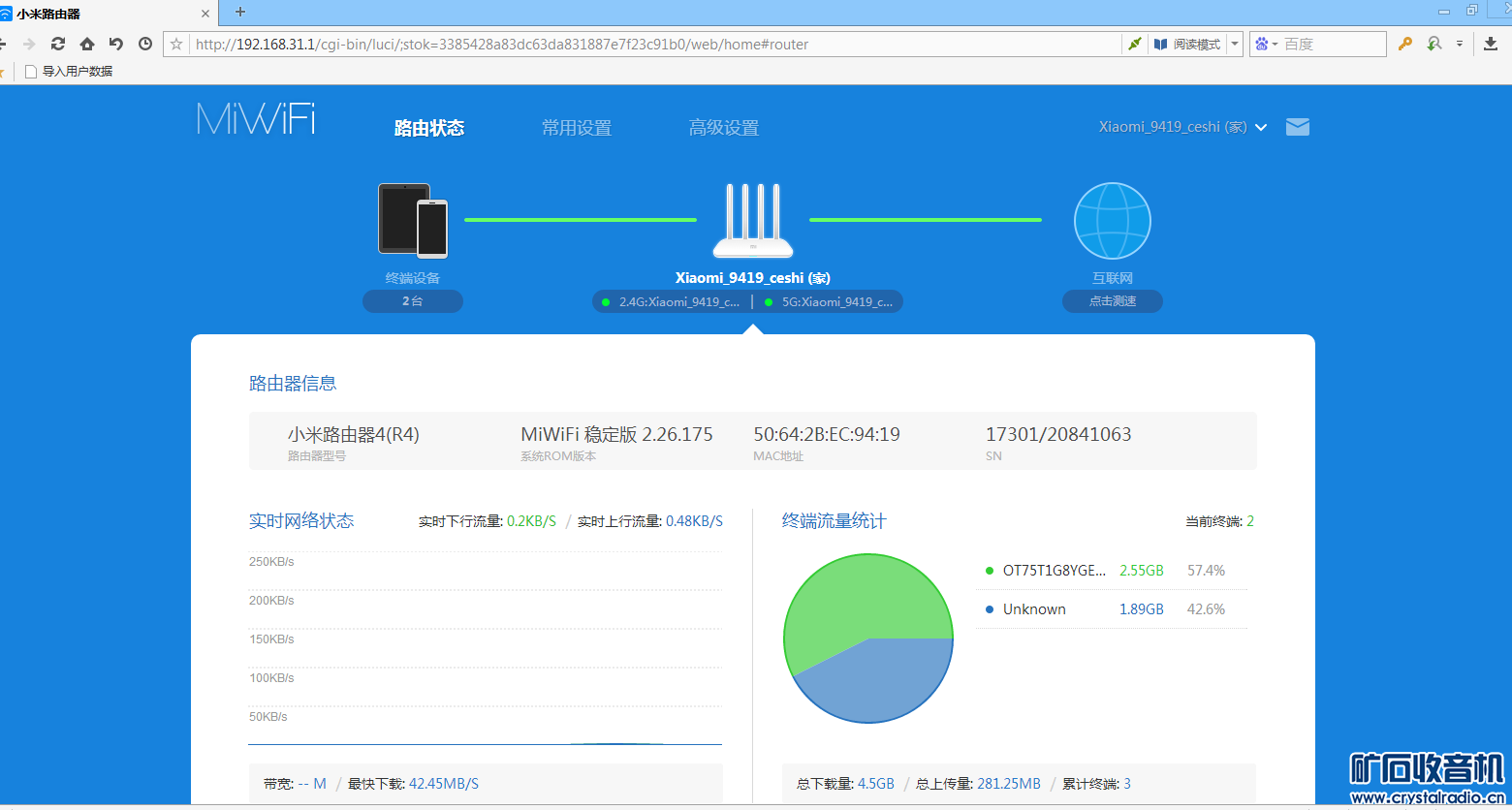The image size is (1512, 810).
Task: Click the MAC address 50:64:2B:EC:94:19
Action: (x=827, y=434)
